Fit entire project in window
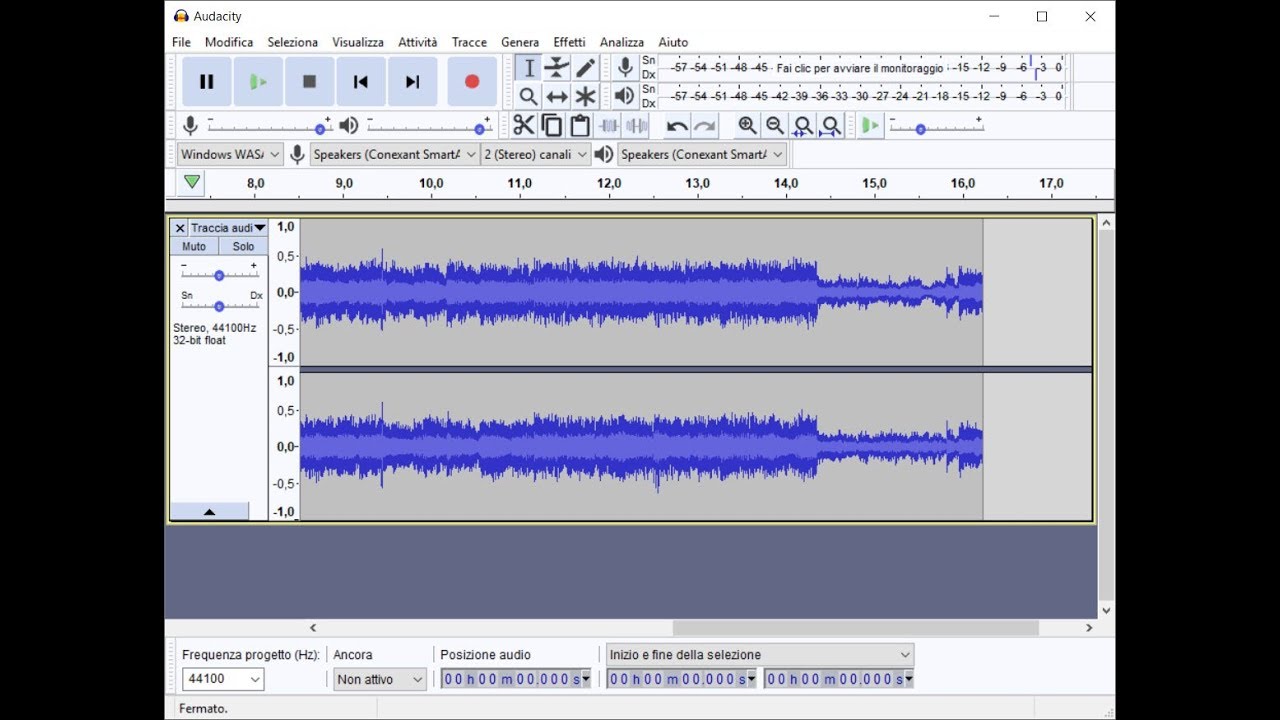Viewport: 1280px width, 720px height. tap(830, 125)
